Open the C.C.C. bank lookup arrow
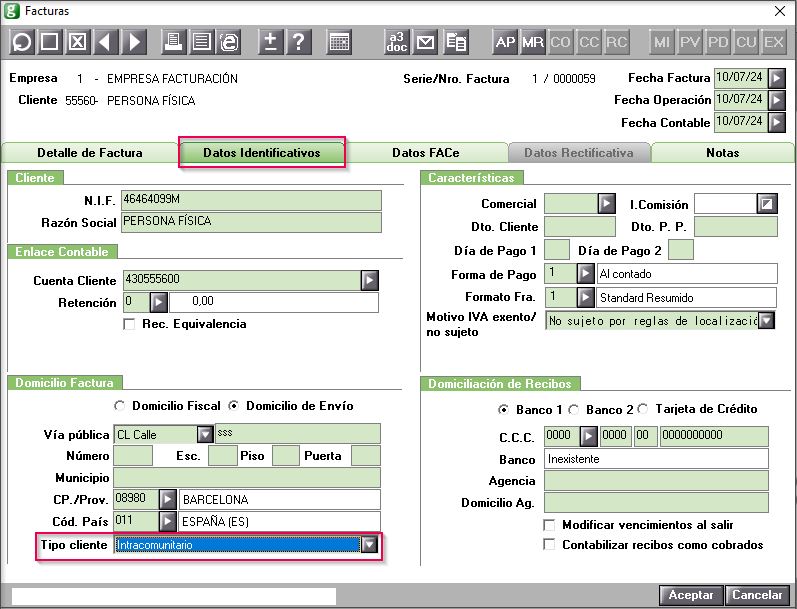797x609 pixels. (x=588, y=436)
